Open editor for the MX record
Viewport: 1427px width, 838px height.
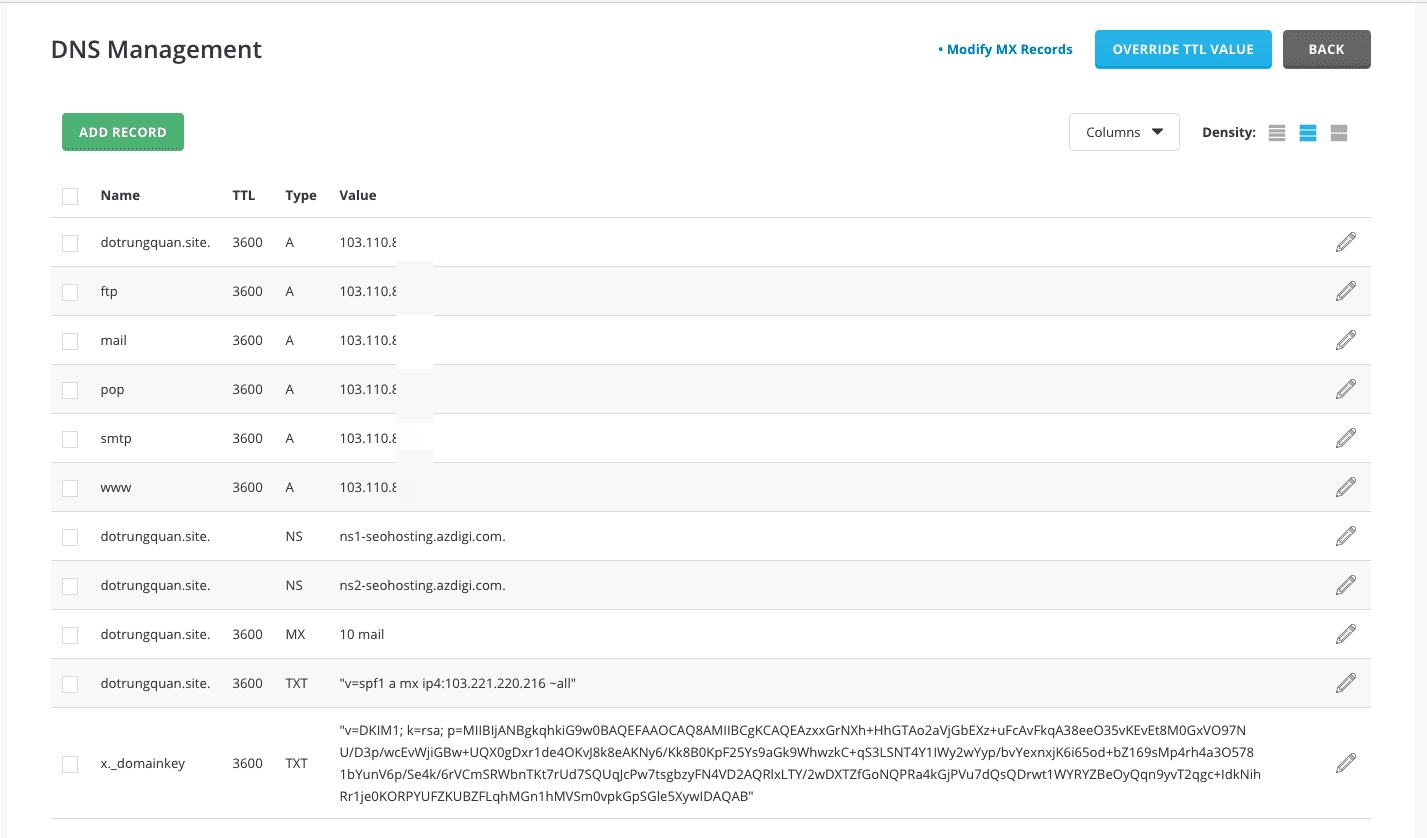pos(1346,634)
